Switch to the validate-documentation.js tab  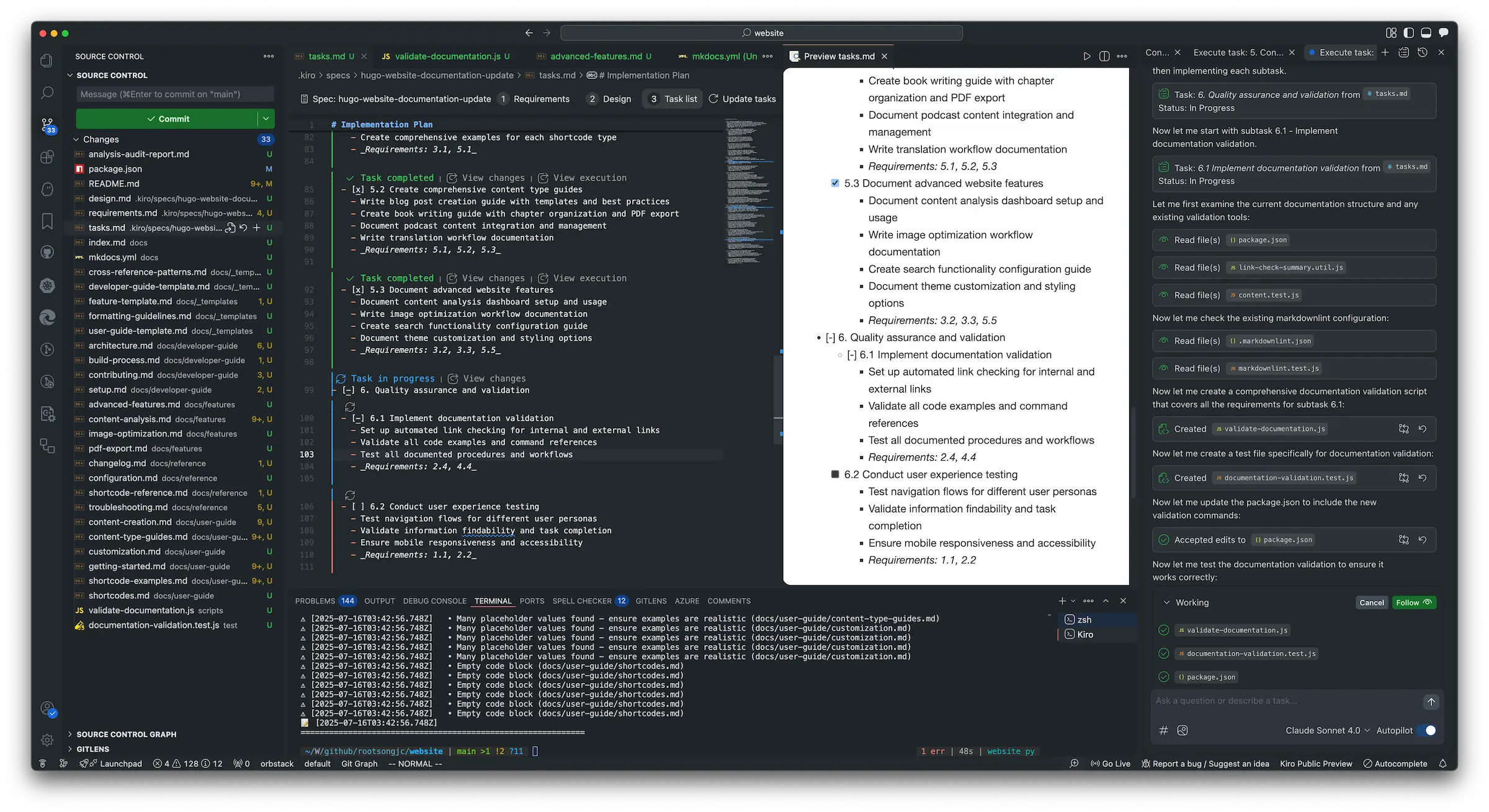tap(447, 56)
